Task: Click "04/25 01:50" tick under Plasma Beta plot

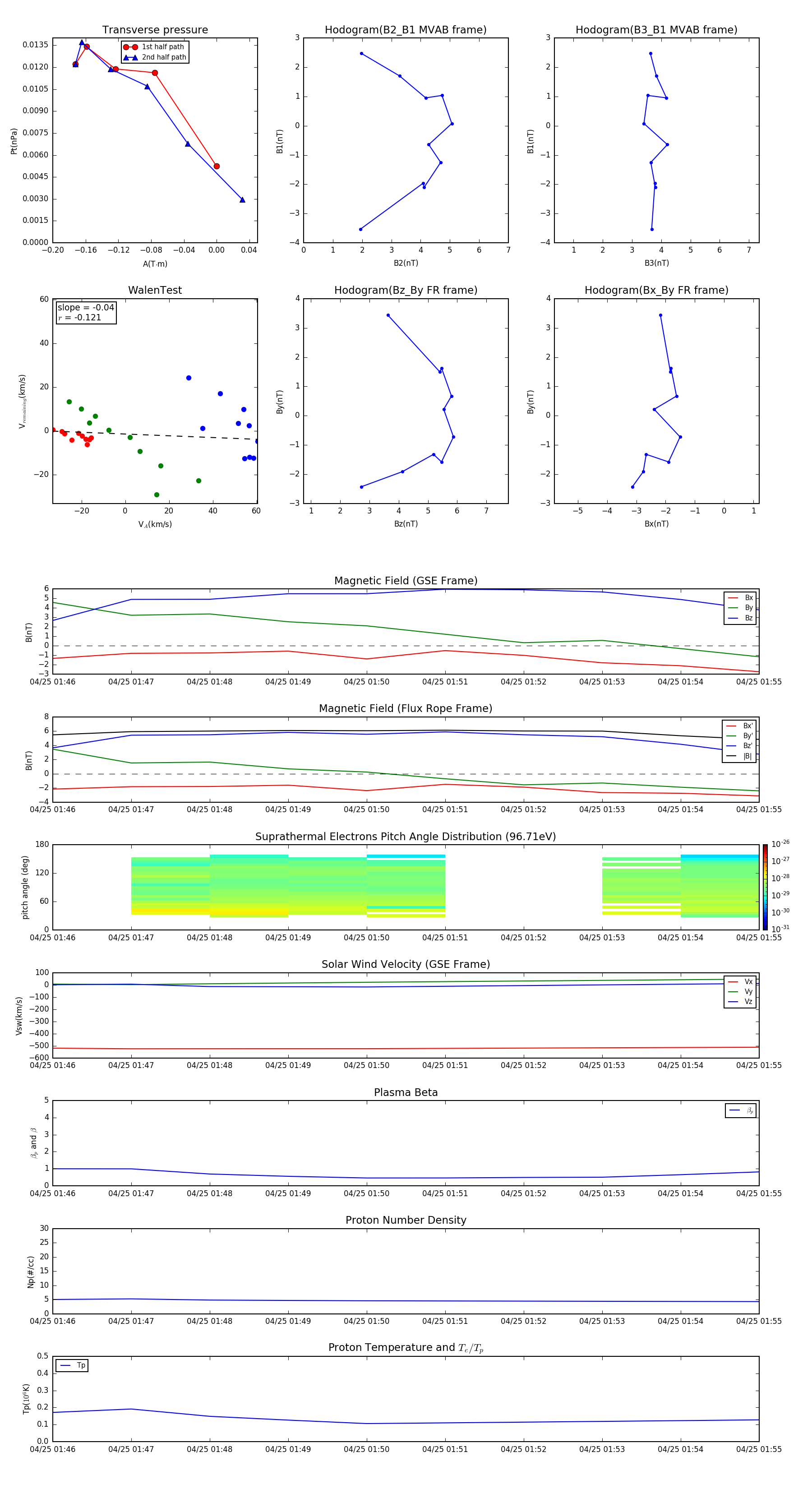Action: tap(366, 1193)
